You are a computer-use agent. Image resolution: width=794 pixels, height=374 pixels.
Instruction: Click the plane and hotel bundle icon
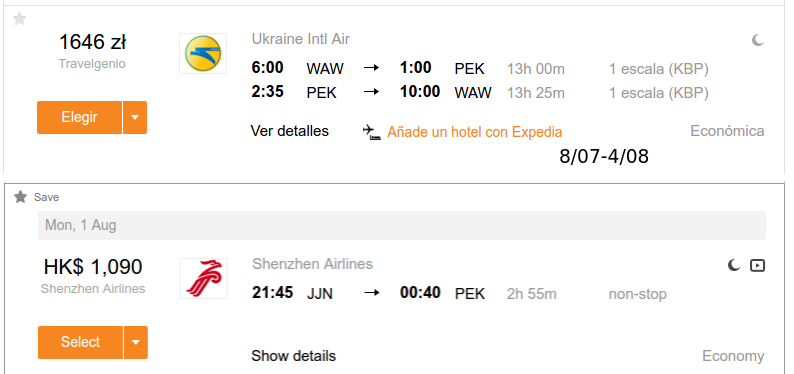[371, 132]
